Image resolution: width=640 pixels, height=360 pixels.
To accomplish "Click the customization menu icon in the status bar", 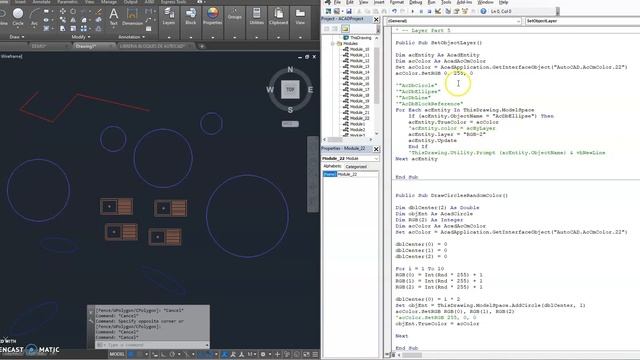I will point(316,354).
